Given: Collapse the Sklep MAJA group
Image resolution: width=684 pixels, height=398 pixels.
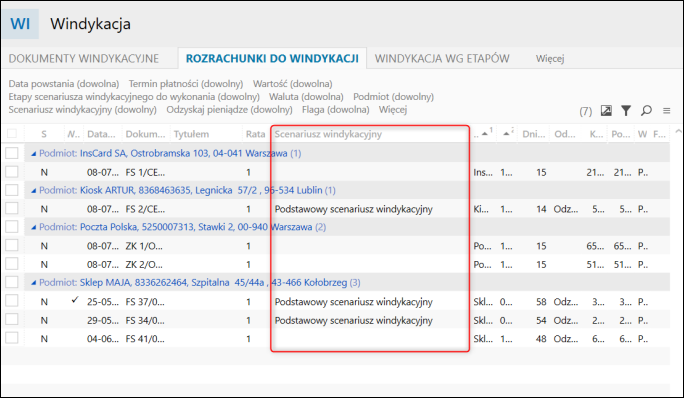Looking at the screenshot, I should (x=34, y=283).
